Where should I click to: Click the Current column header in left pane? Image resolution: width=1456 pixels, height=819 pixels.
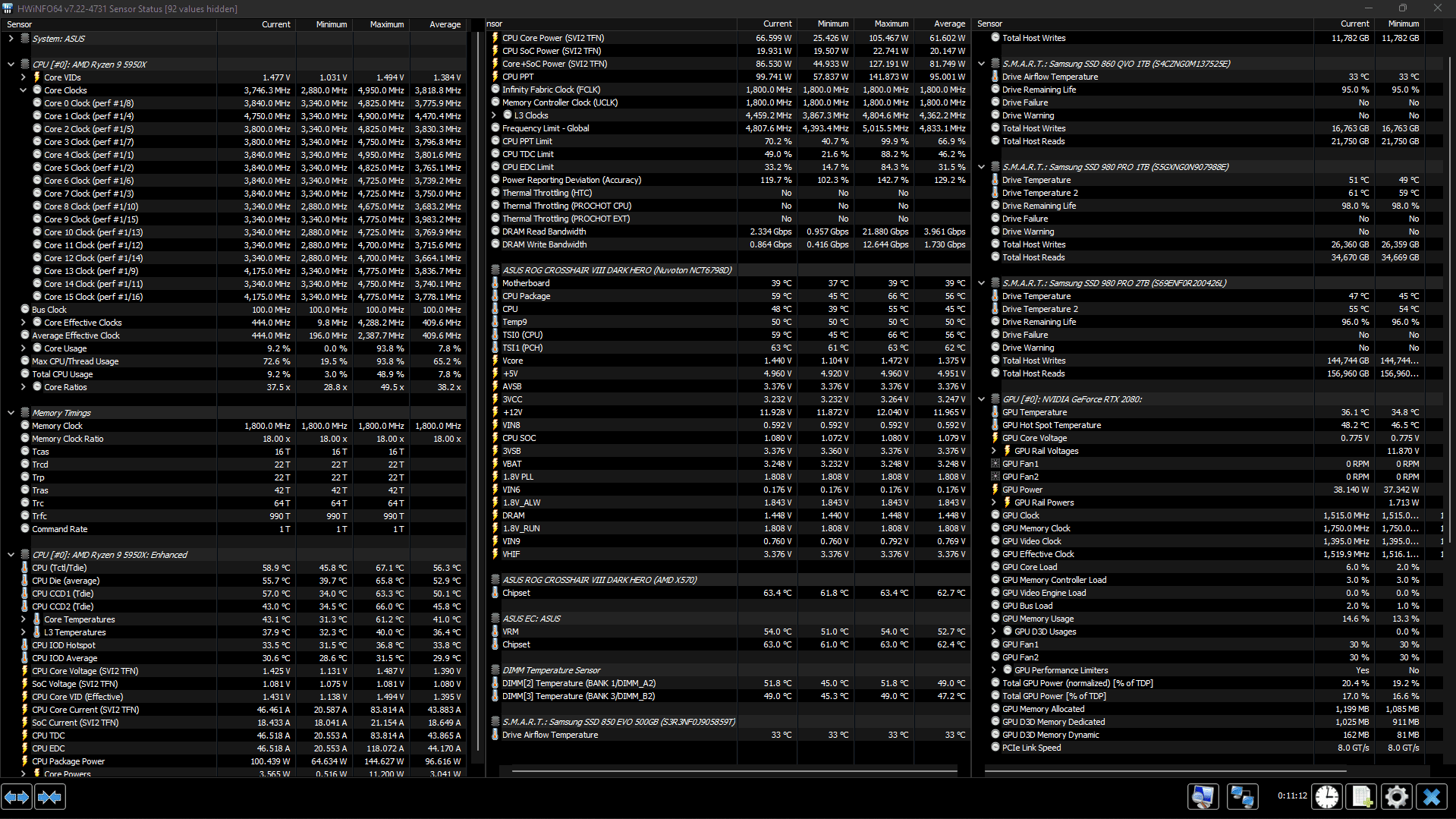(256, 24)
